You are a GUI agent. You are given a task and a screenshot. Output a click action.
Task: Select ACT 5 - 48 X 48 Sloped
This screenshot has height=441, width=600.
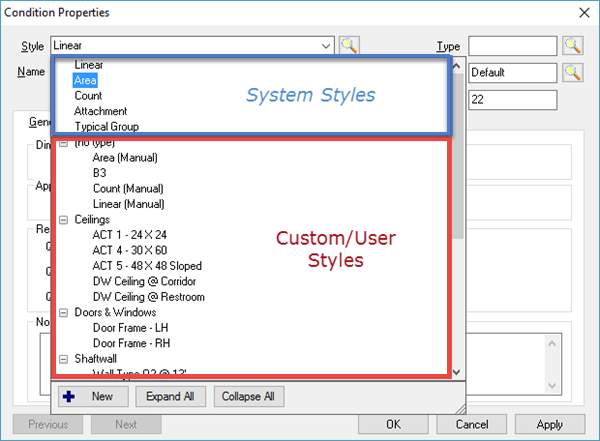click(x=147, y=266)
